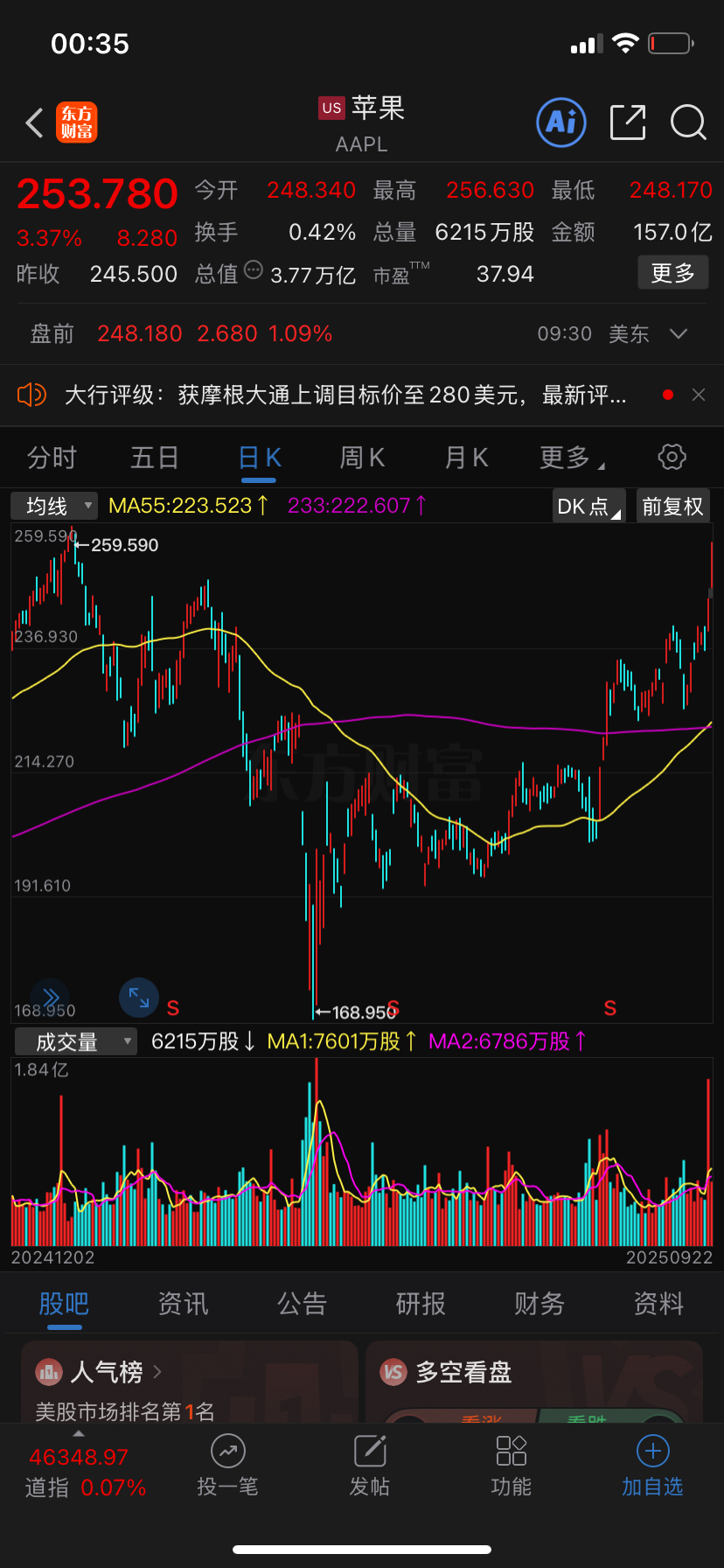This screenshot has width=724, height=1568.
Task: Expand 人气榜 arrow
Action: [x=157, y=1372]
